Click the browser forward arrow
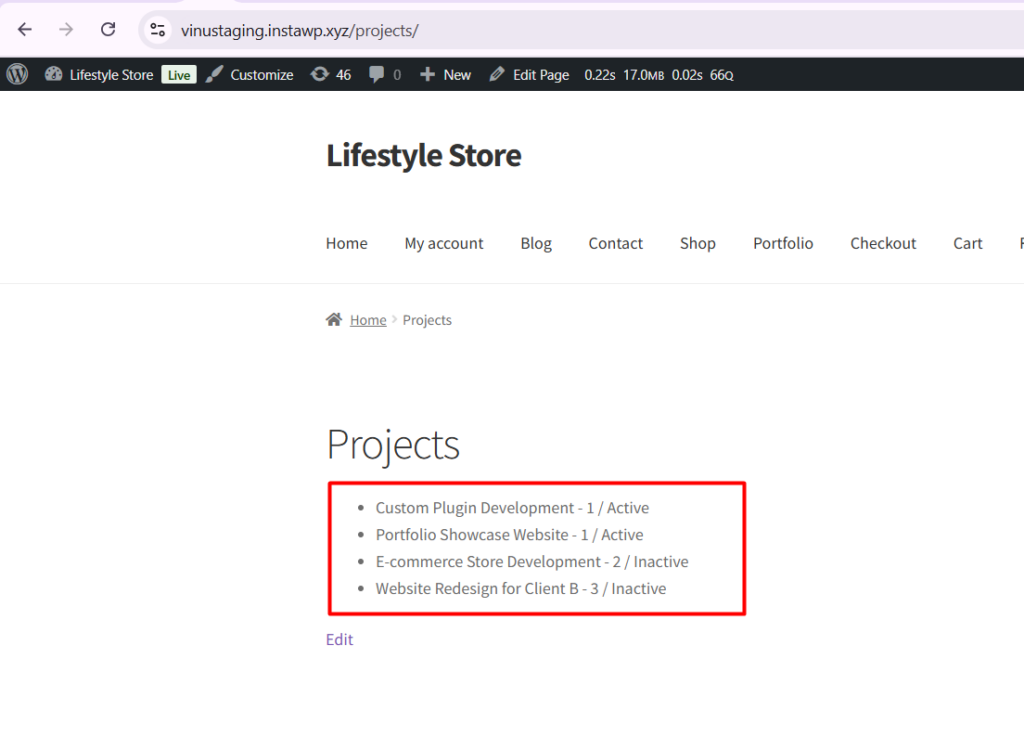This screenshot has width=1024, height=749. coord(66,30)
